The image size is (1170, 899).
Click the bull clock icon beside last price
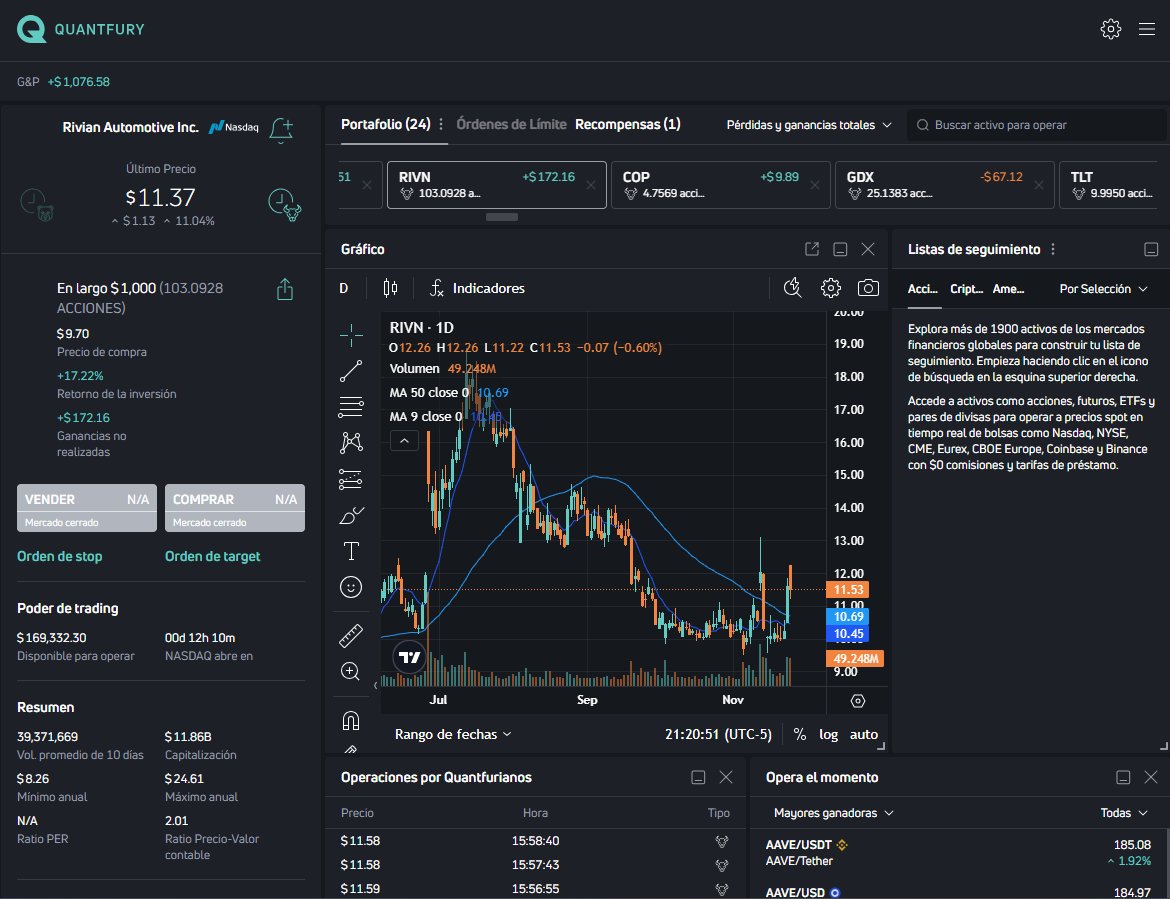point(284,204)
